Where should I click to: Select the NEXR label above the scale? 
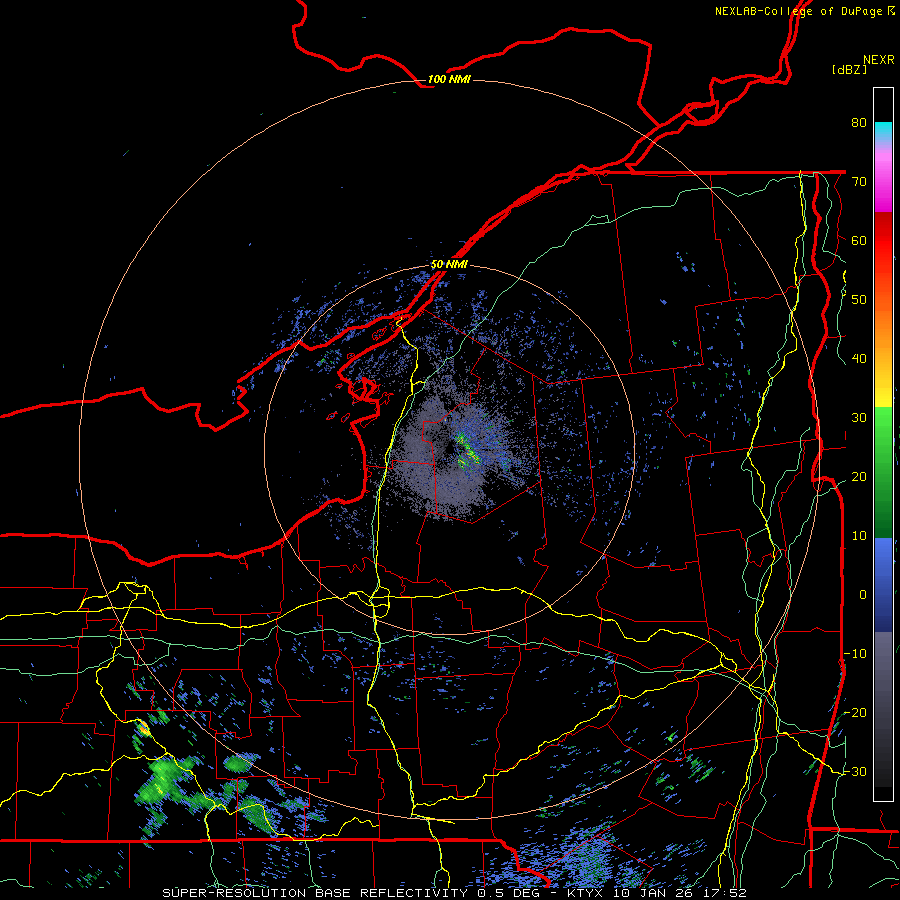coord(879,60)
